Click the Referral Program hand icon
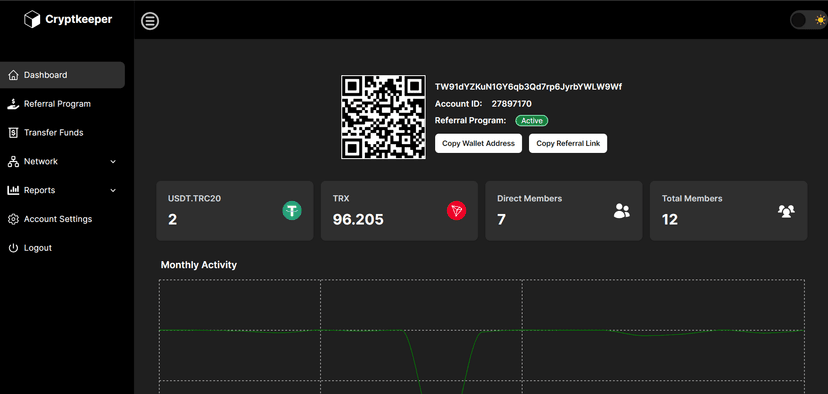The image size is (828, 394). (x=13, y=104)
